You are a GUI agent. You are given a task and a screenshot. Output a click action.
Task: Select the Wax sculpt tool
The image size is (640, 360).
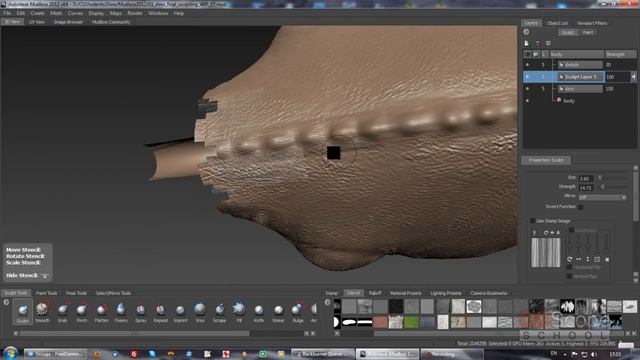pos(200,312)
